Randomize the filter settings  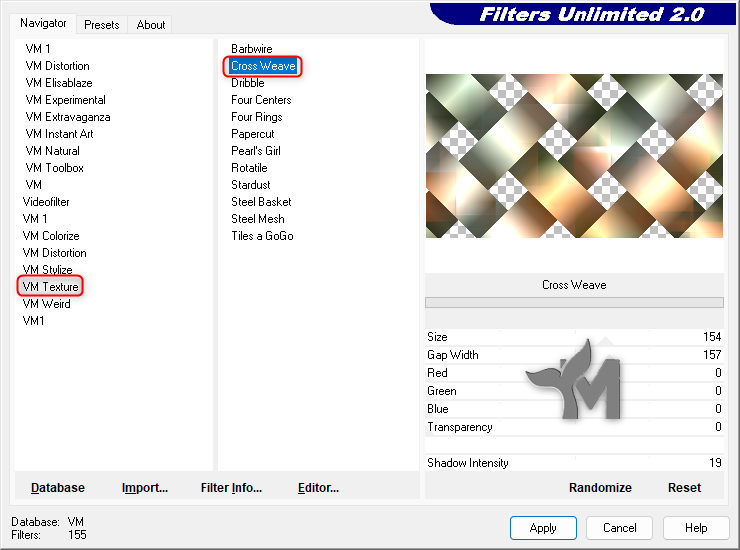pos(600,488)
